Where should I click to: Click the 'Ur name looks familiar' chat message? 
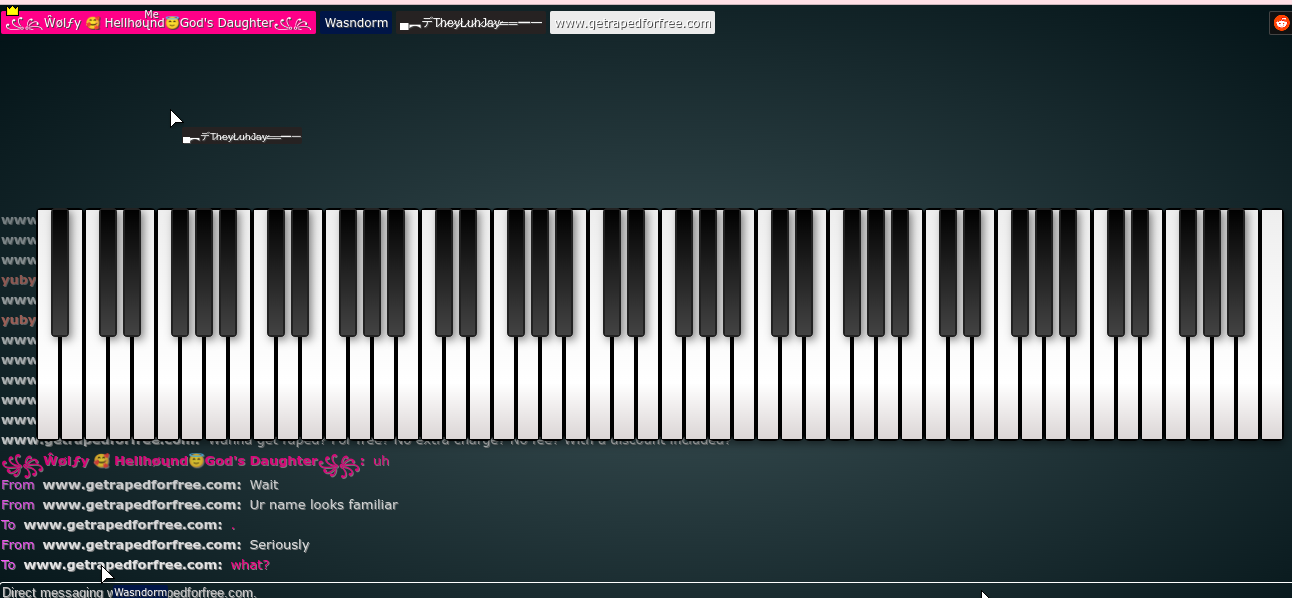click(323, 505)
